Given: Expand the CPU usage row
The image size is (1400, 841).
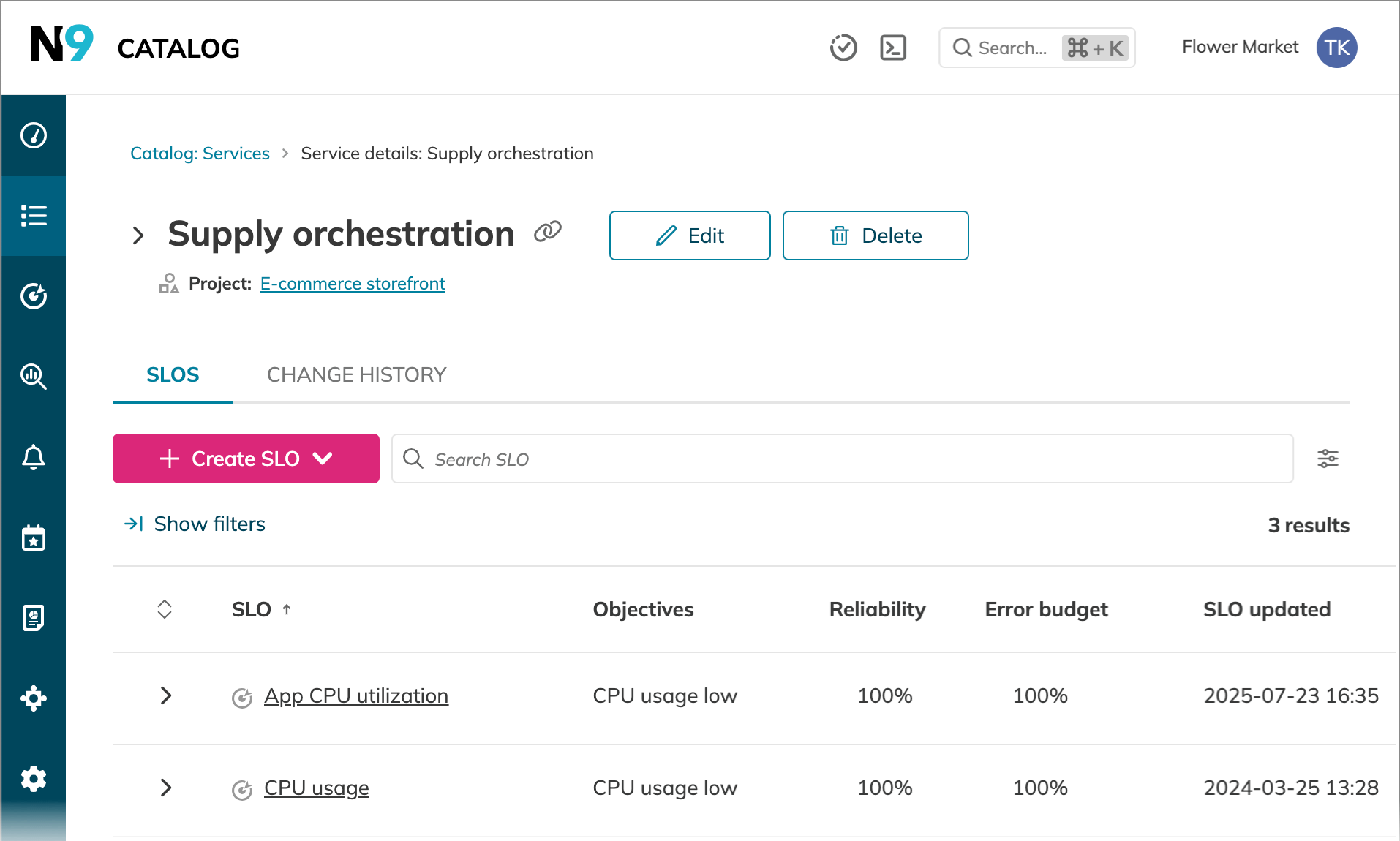Looking at the screenshot, I should coord(166,788).
